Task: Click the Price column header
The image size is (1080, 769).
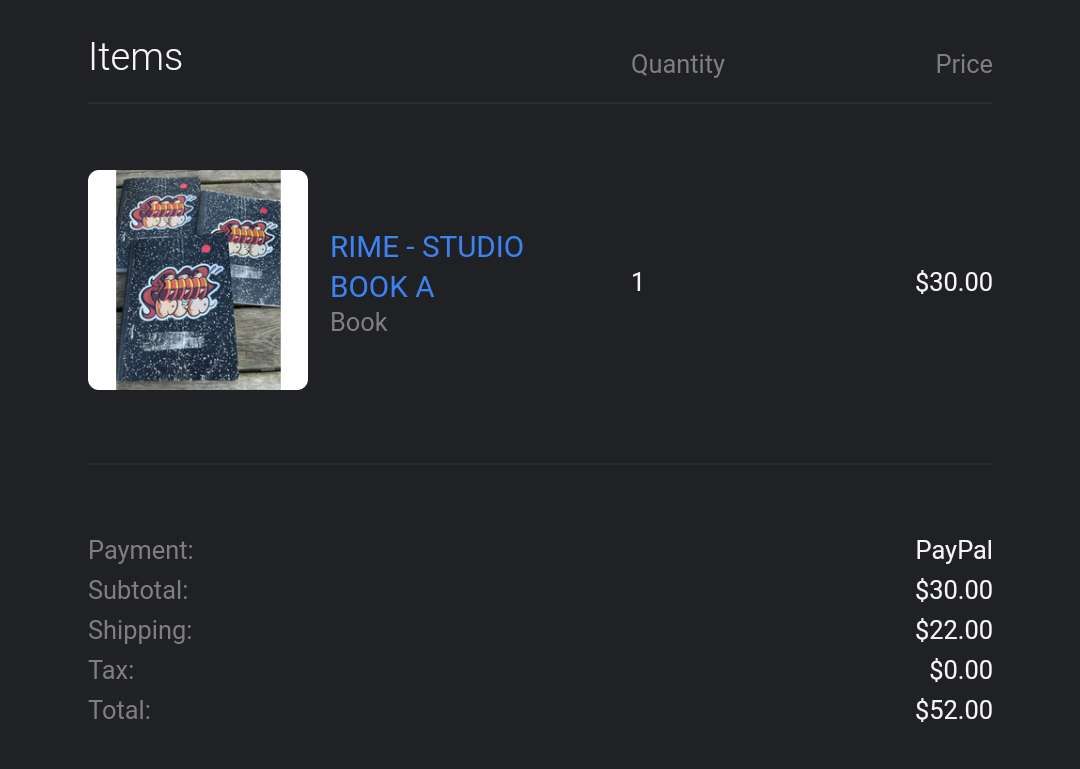Action: (963, 64)
